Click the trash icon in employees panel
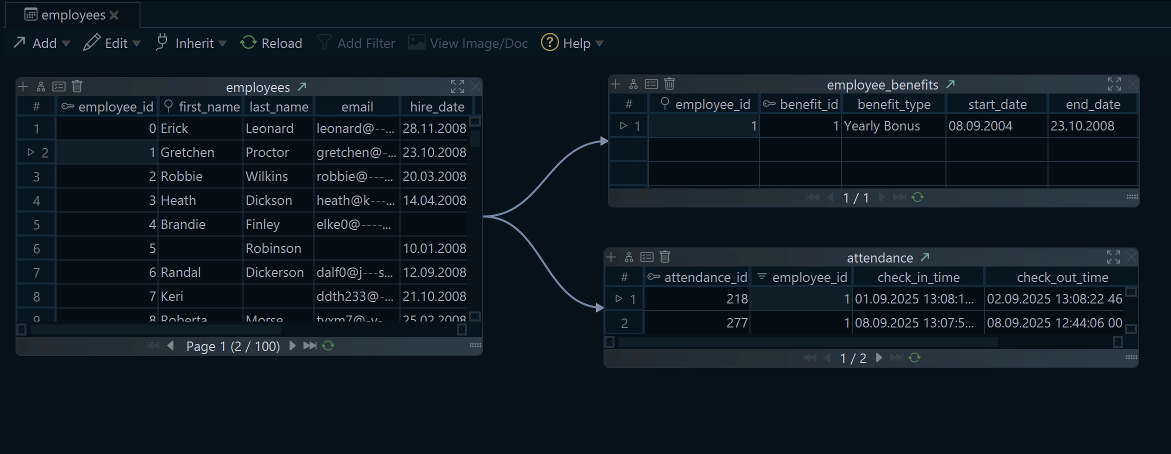1171x454 pixels. (77, 87)
